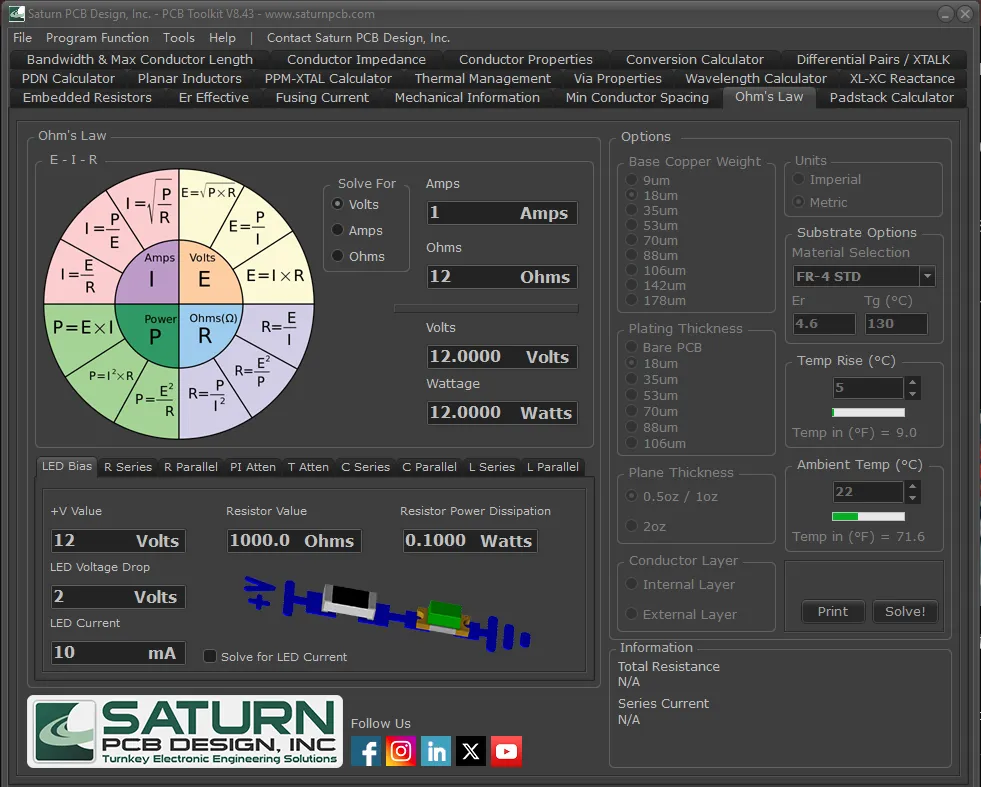Select 70um plating thickness option
The image size is (981, 787).
pyautogui.click(x=652, y=412)
